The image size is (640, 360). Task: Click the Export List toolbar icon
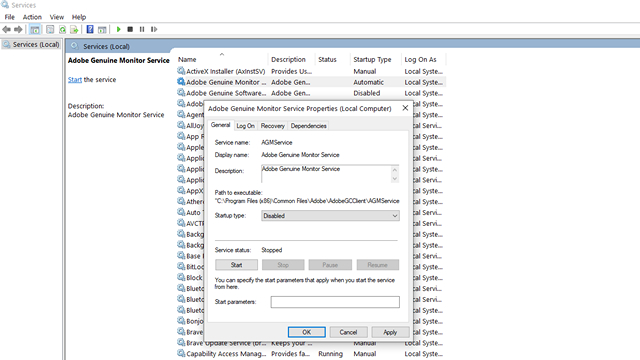pos(74,29)
